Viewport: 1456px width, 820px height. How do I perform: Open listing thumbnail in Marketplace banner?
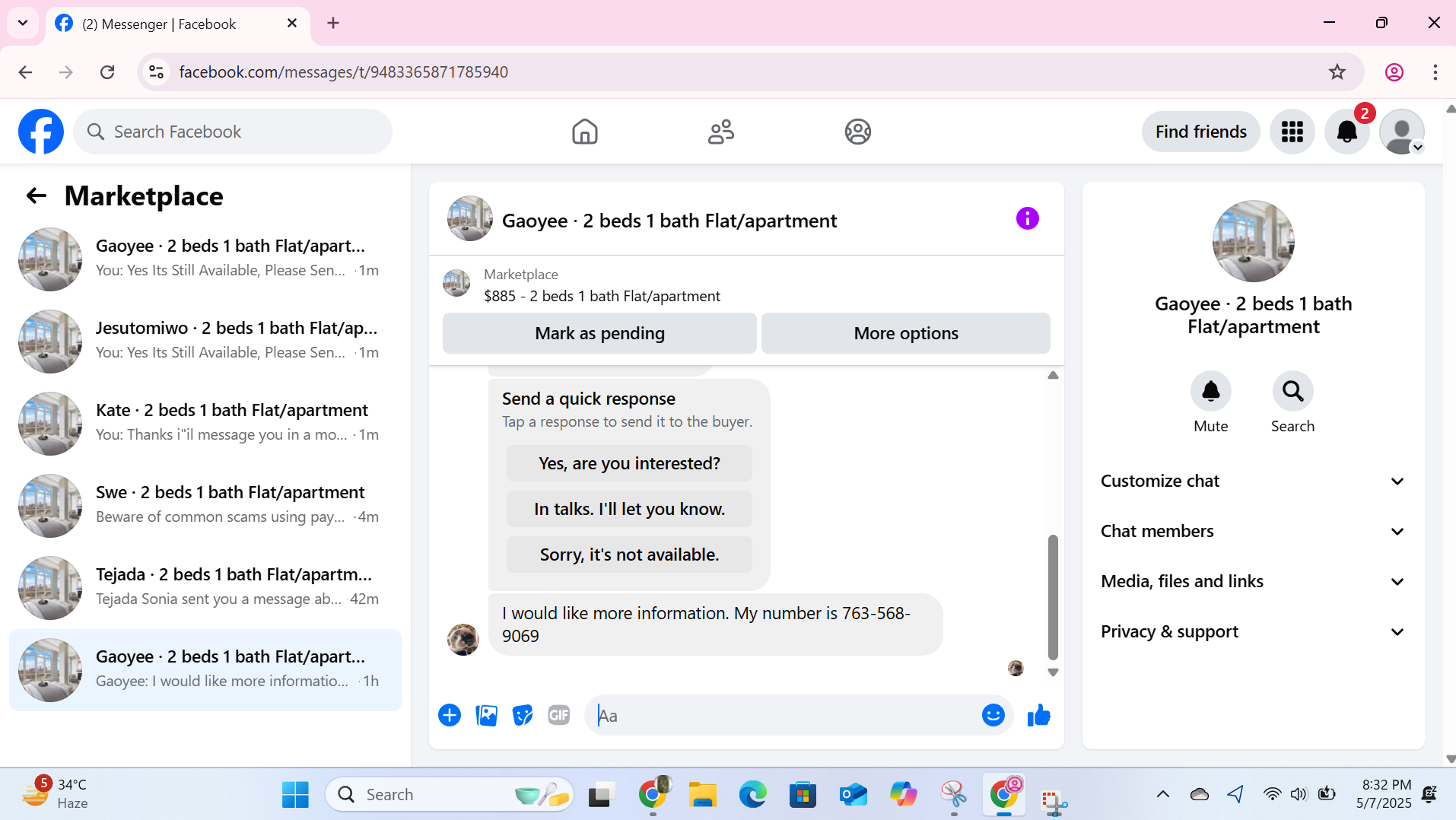coord(456,283)
